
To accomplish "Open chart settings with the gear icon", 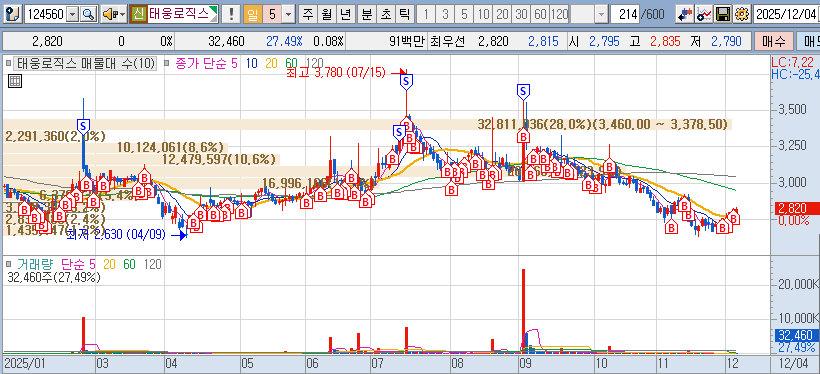I will 742,14.
